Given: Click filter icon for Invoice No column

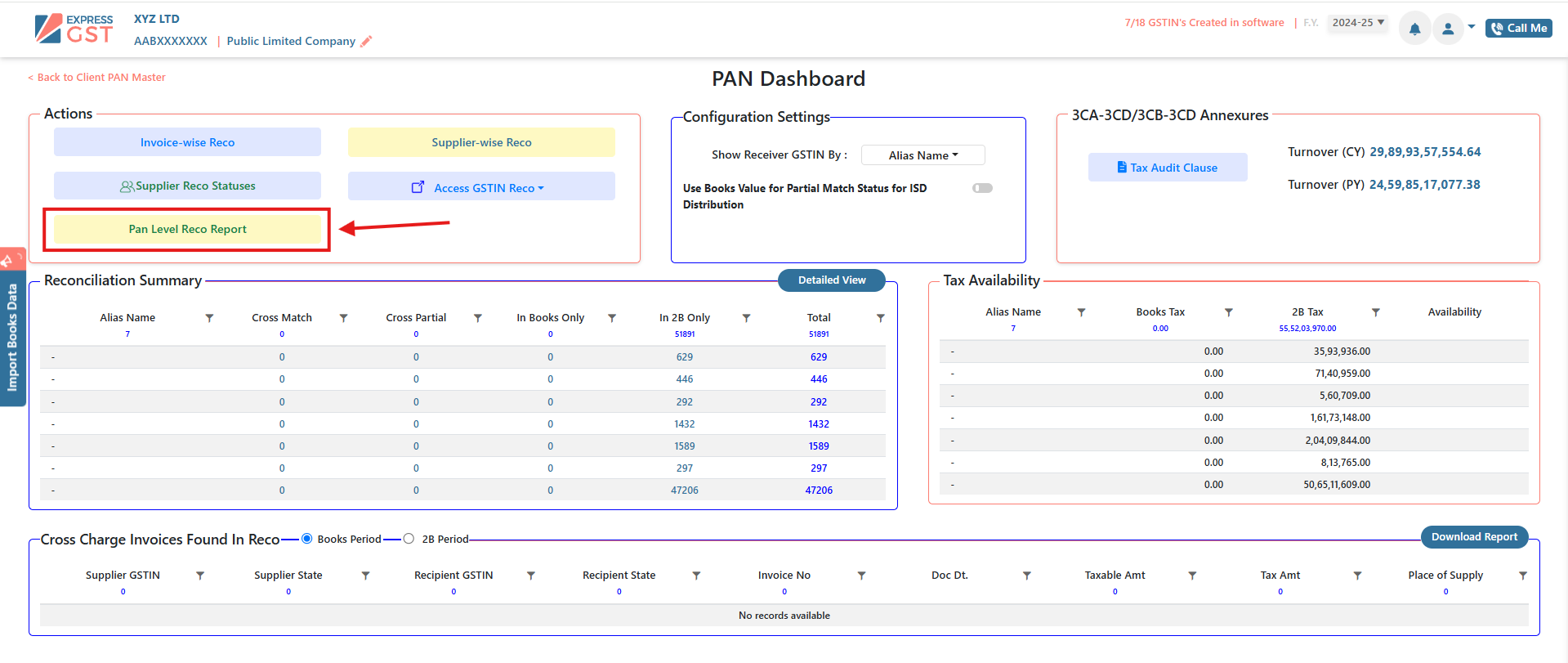Looking at the screenshot, I should tap(861, 576).
